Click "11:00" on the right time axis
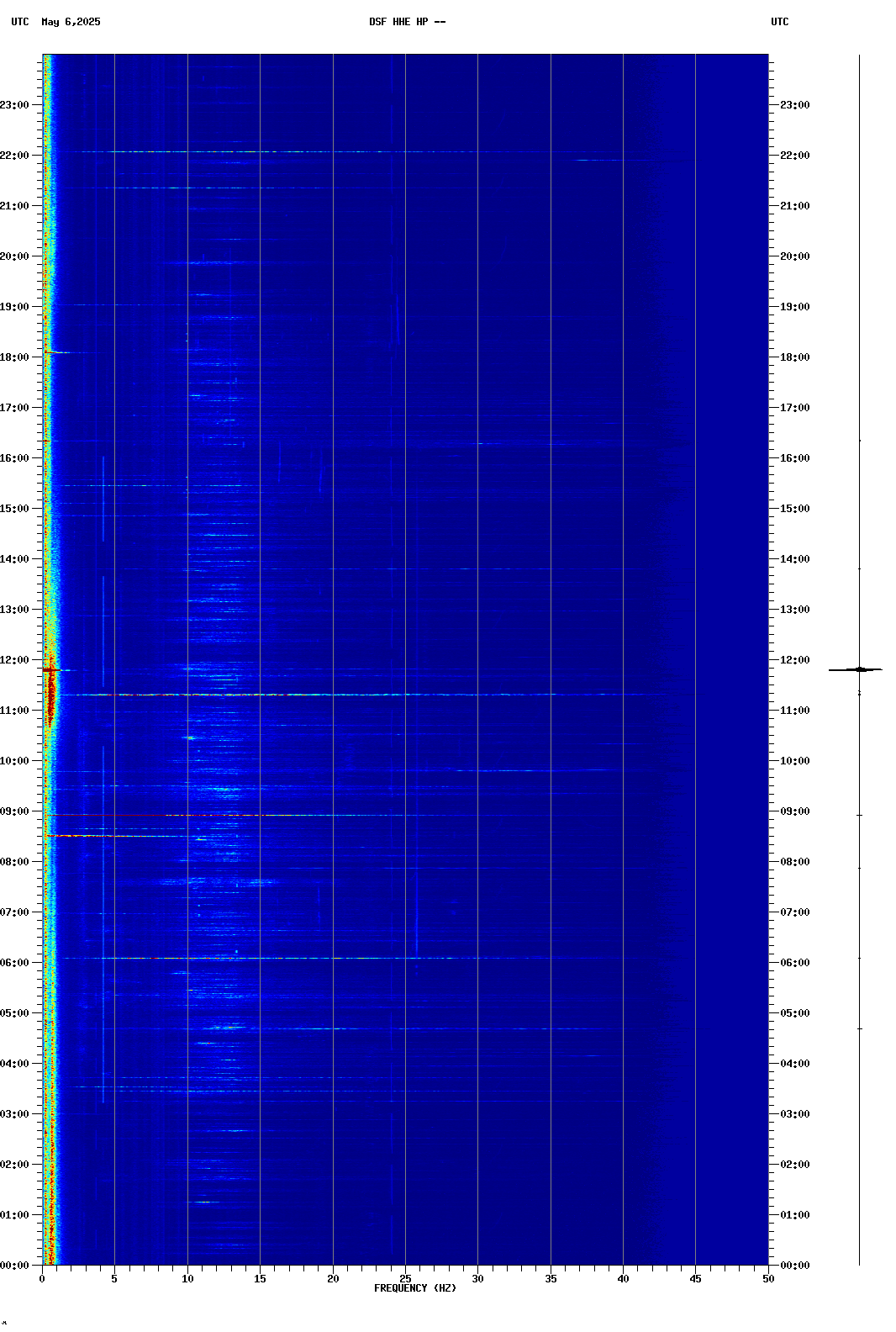896x1332 pixels. [x=795, y=711]
